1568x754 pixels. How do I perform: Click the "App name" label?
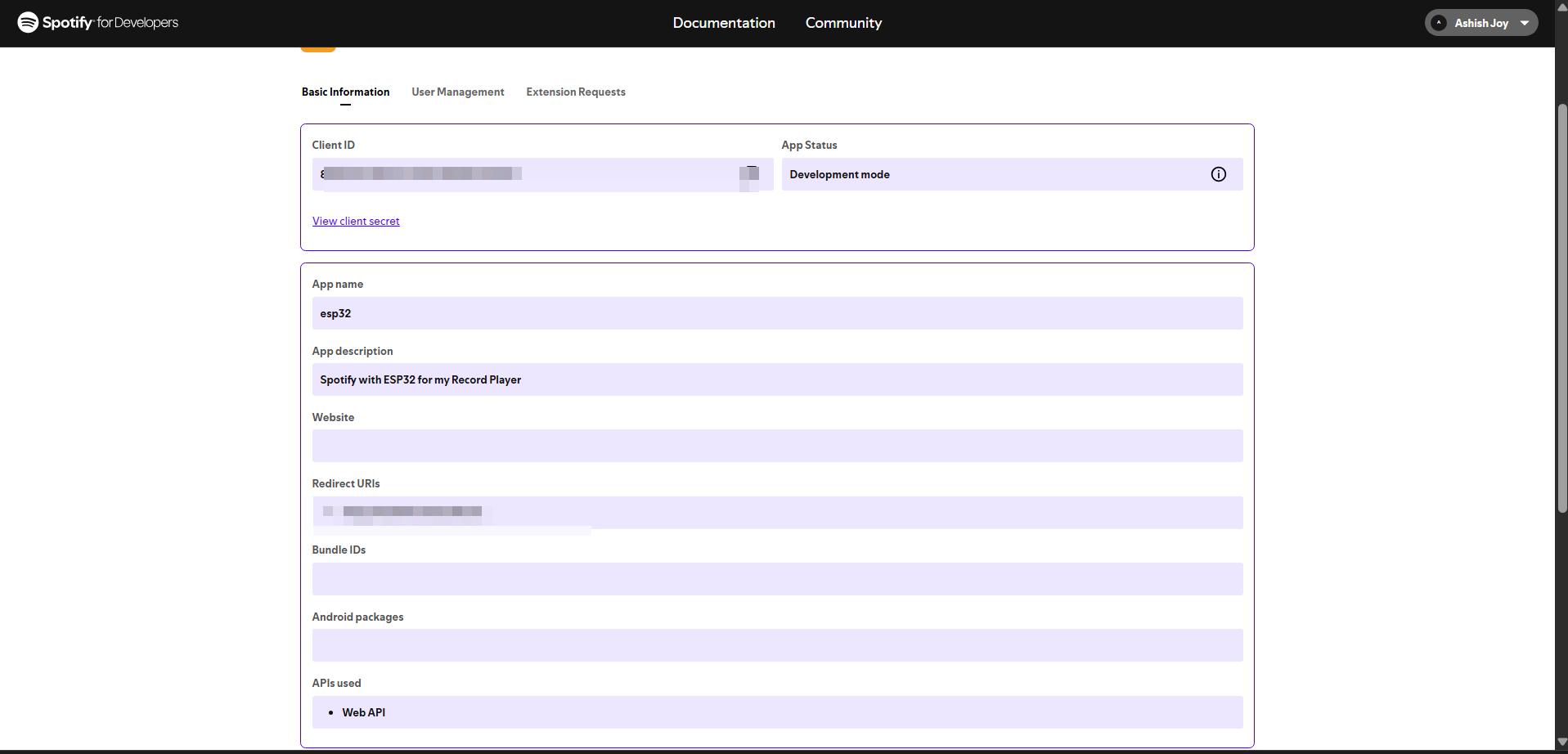[x=337, y=284]
